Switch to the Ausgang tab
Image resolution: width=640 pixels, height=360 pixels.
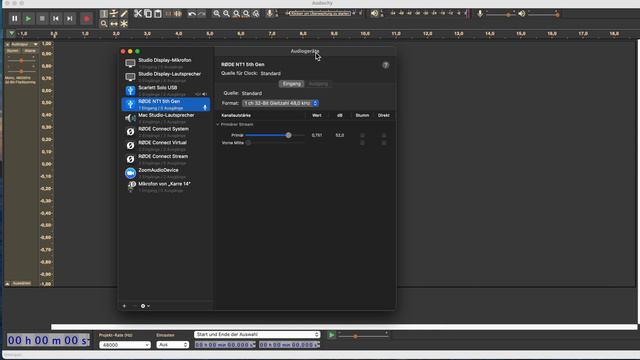point(318,84)
